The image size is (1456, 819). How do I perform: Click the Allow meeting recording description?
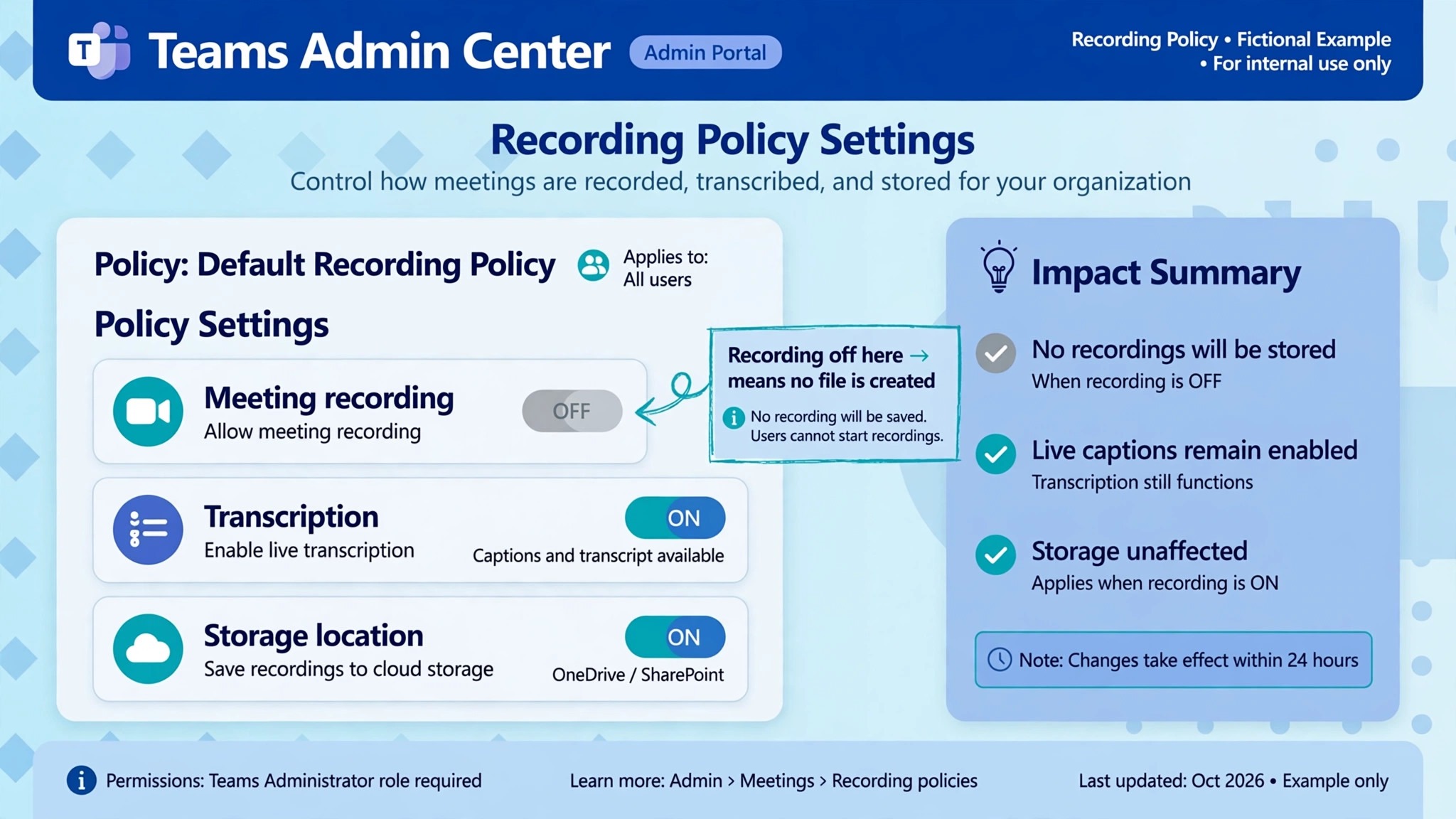(x=312, y=432)
